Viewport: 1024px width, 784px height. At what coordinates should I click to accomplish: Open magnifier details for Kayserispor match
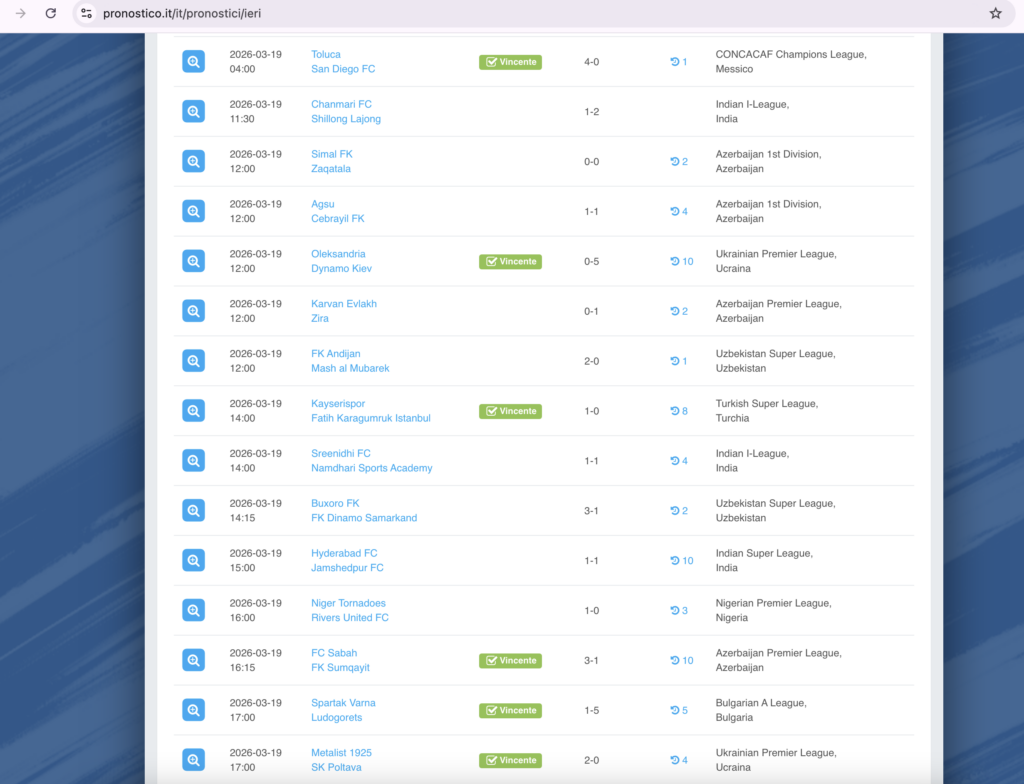[193, 411]
